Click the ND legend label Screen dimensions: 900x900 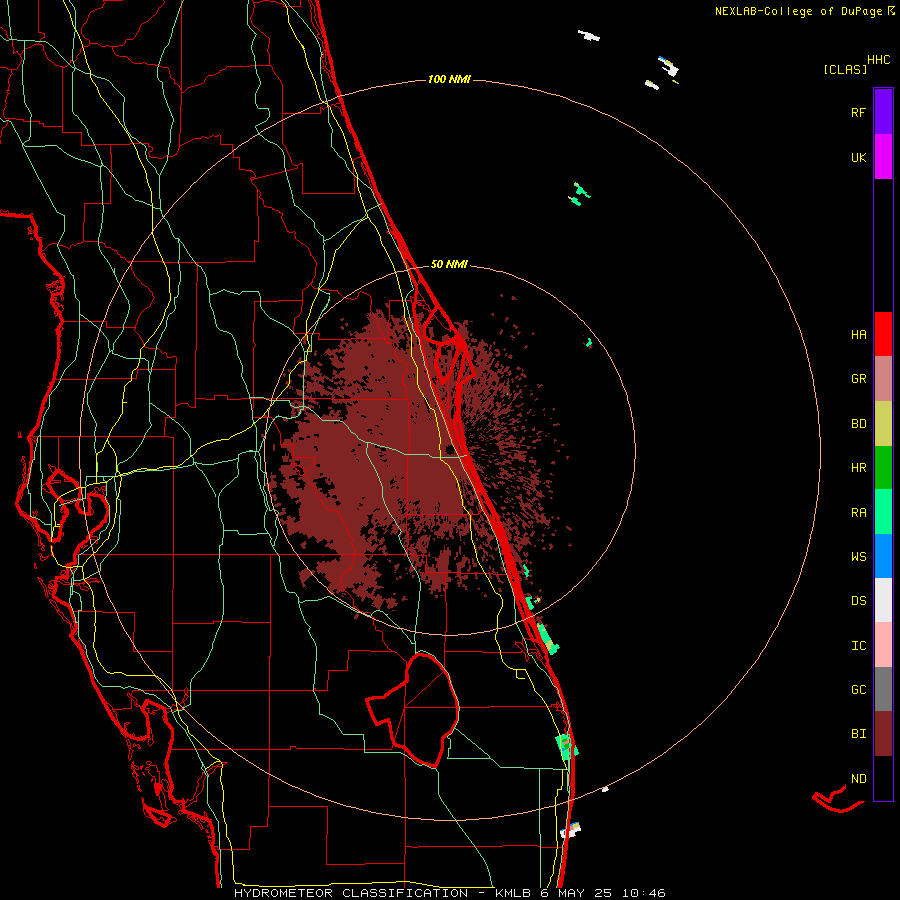858,778
